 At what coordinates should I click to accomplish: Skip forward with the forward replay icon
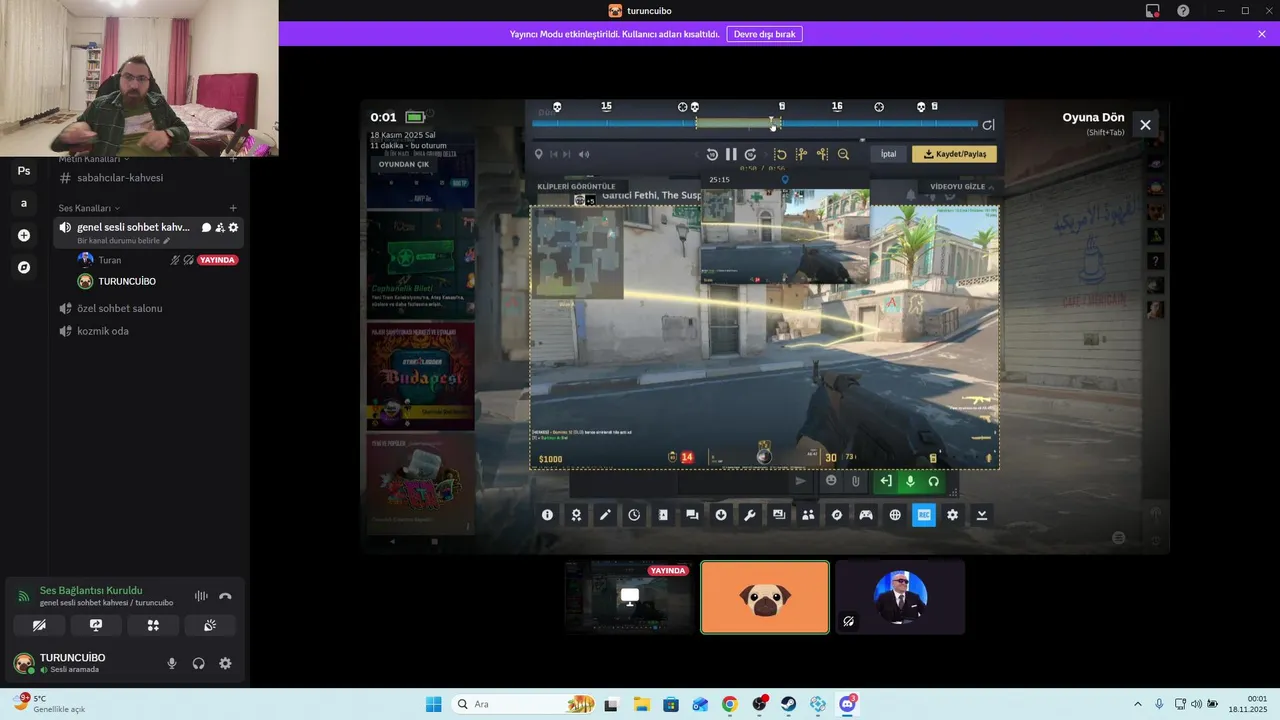[750, 154]
